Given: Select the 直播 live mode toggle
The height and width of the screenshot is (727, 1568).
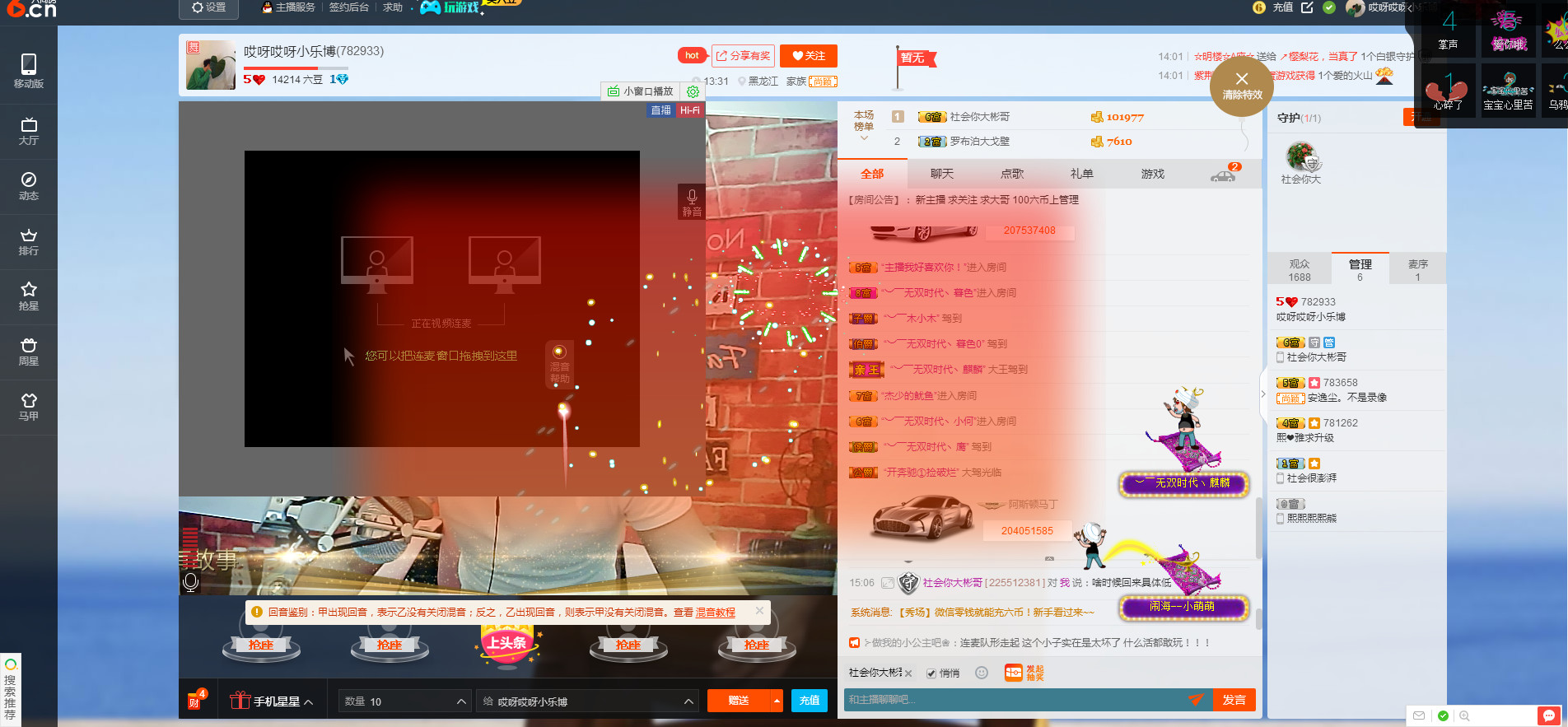Looking at the screenshot, I should [x=661, y=110].
